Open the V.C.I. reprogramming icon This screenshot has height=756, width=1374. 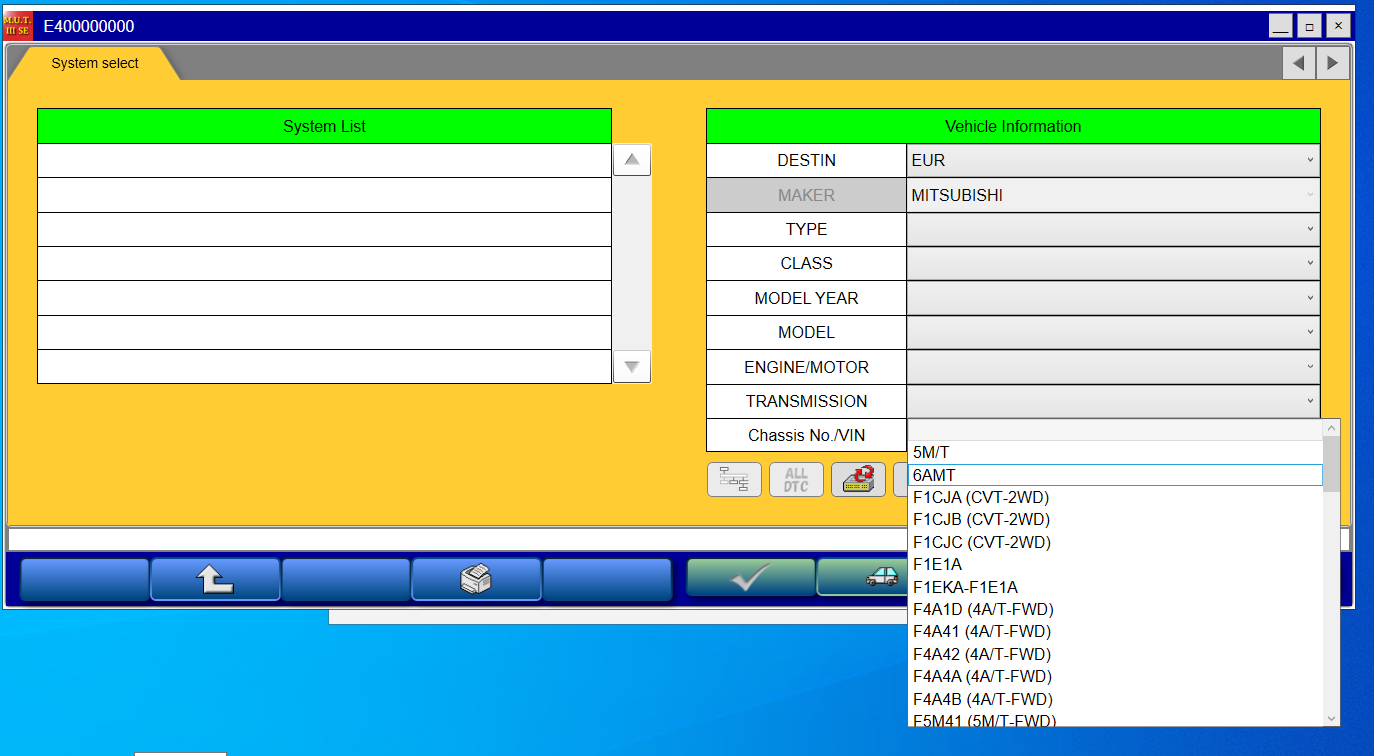858,479
